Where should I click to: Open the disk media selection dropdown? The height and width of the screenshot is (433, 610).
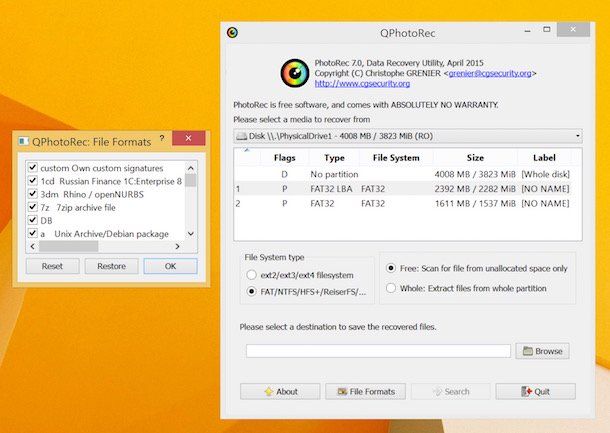pyautogui.click(x=406, y=135)
